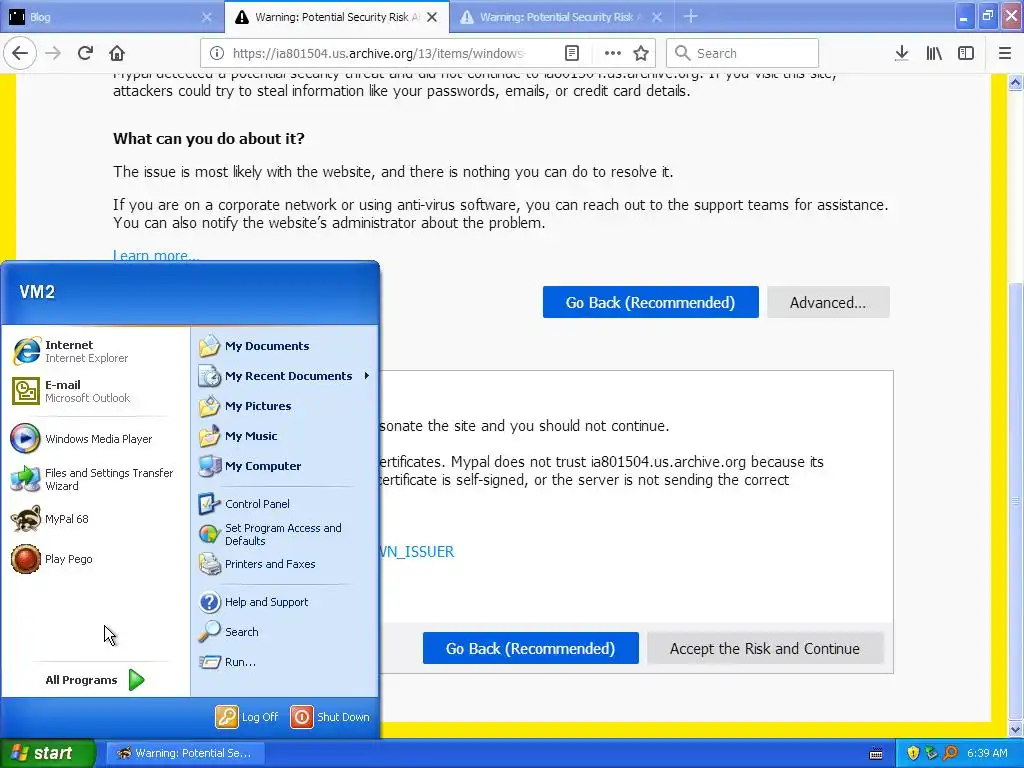The image size is (1024, 768).
Task: Click the Start button on taskbar
Action: point(48,753)
